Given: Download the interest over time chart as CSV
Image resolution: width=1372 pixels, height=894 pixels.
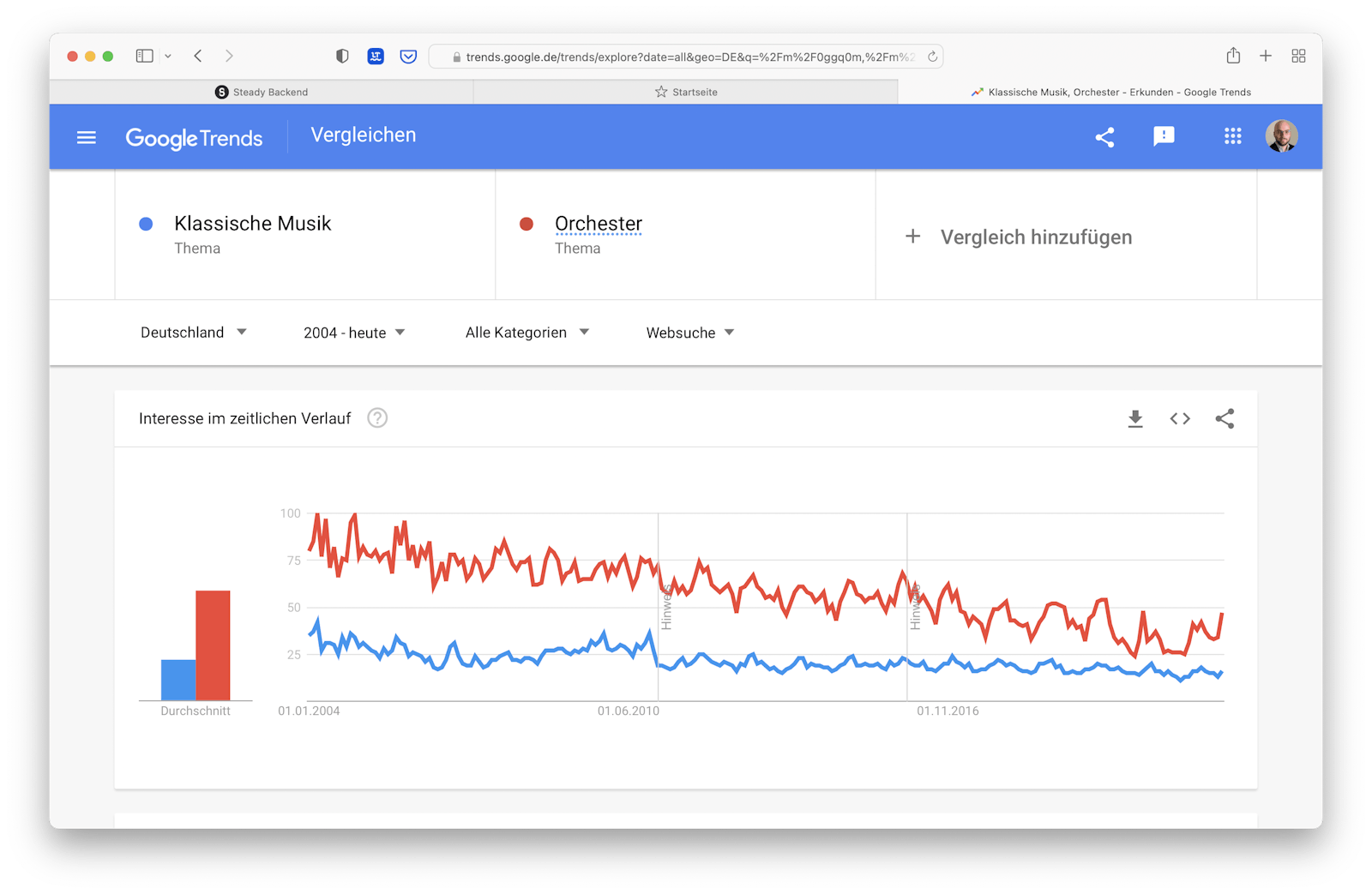Looking at the screenshot, I should 1135,418.
